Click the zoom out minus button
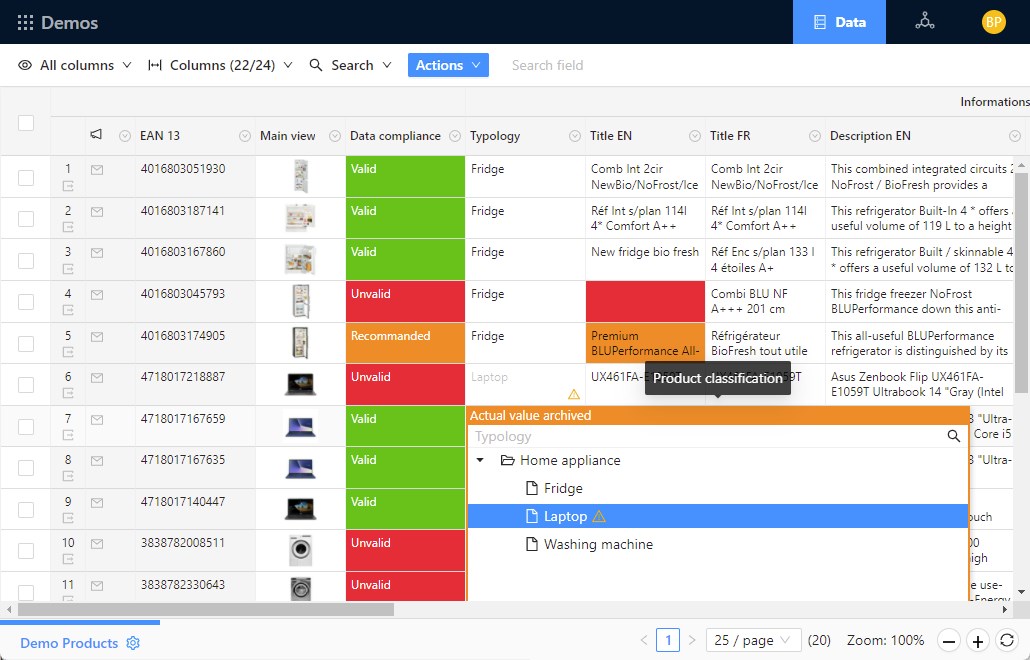Viewport: 1030px width, 660px height. (x=949, y=641)
